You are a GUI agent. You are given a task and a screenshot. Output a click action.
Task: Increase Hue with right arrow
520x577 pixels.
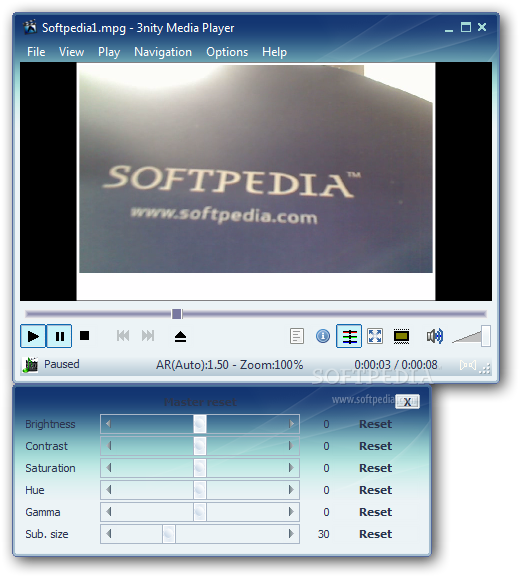point(291,490)
